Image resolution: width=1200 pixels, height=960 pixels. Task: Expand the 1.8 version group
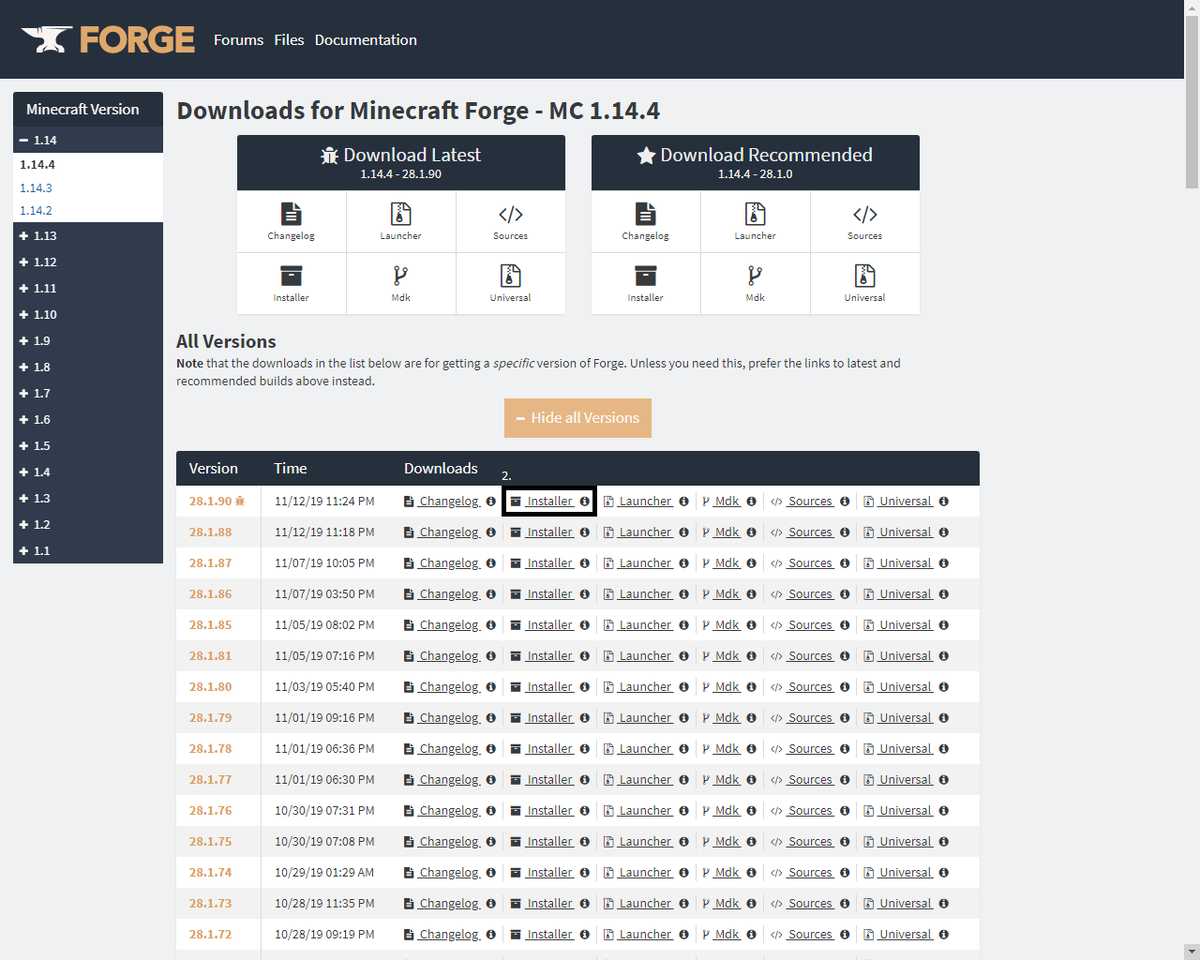(x=88, y=367)
